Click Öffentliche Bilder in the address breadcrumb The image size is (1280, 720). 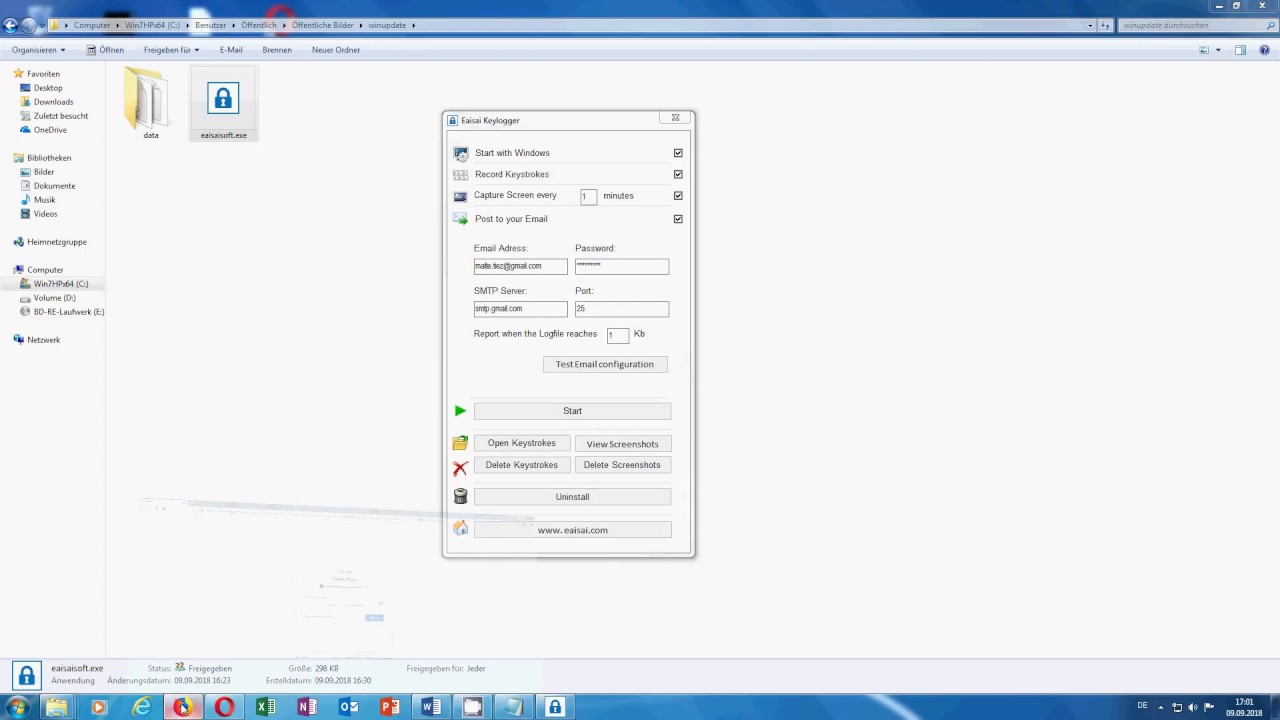pyautogui.click(x=323, y=25)
